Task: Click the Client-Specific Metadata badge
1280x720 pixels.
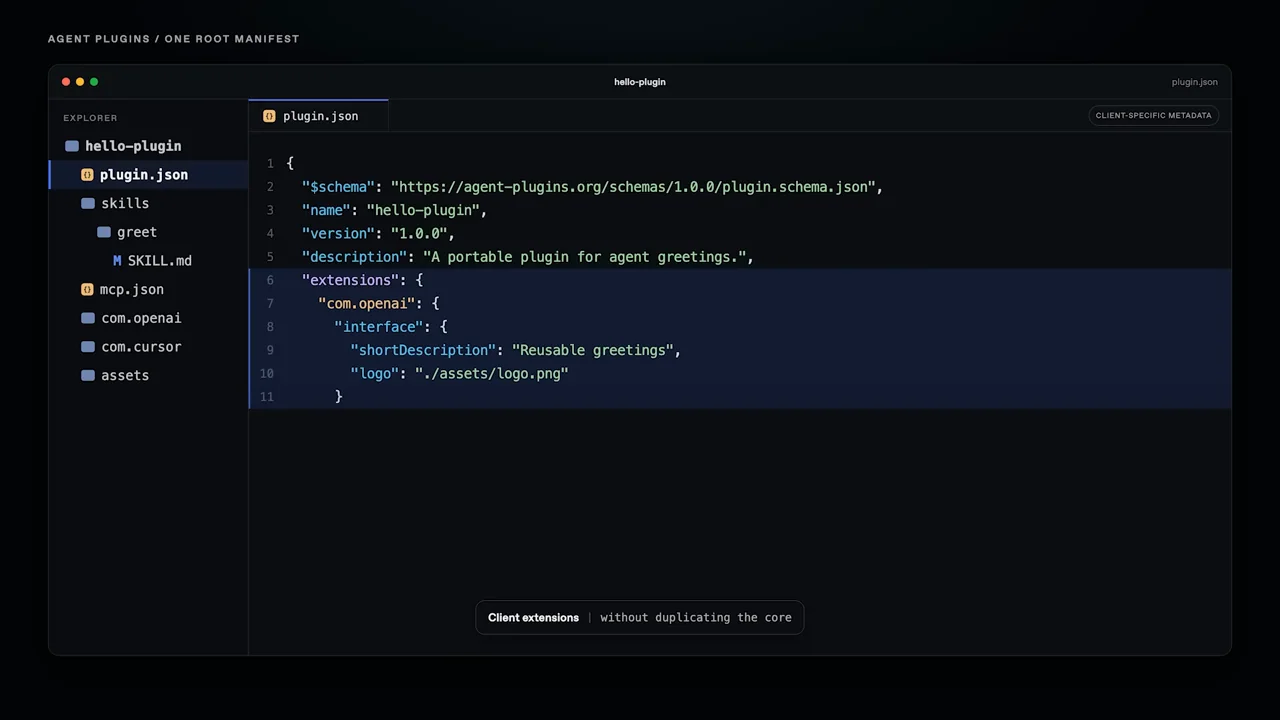Action: point(1153,115)
